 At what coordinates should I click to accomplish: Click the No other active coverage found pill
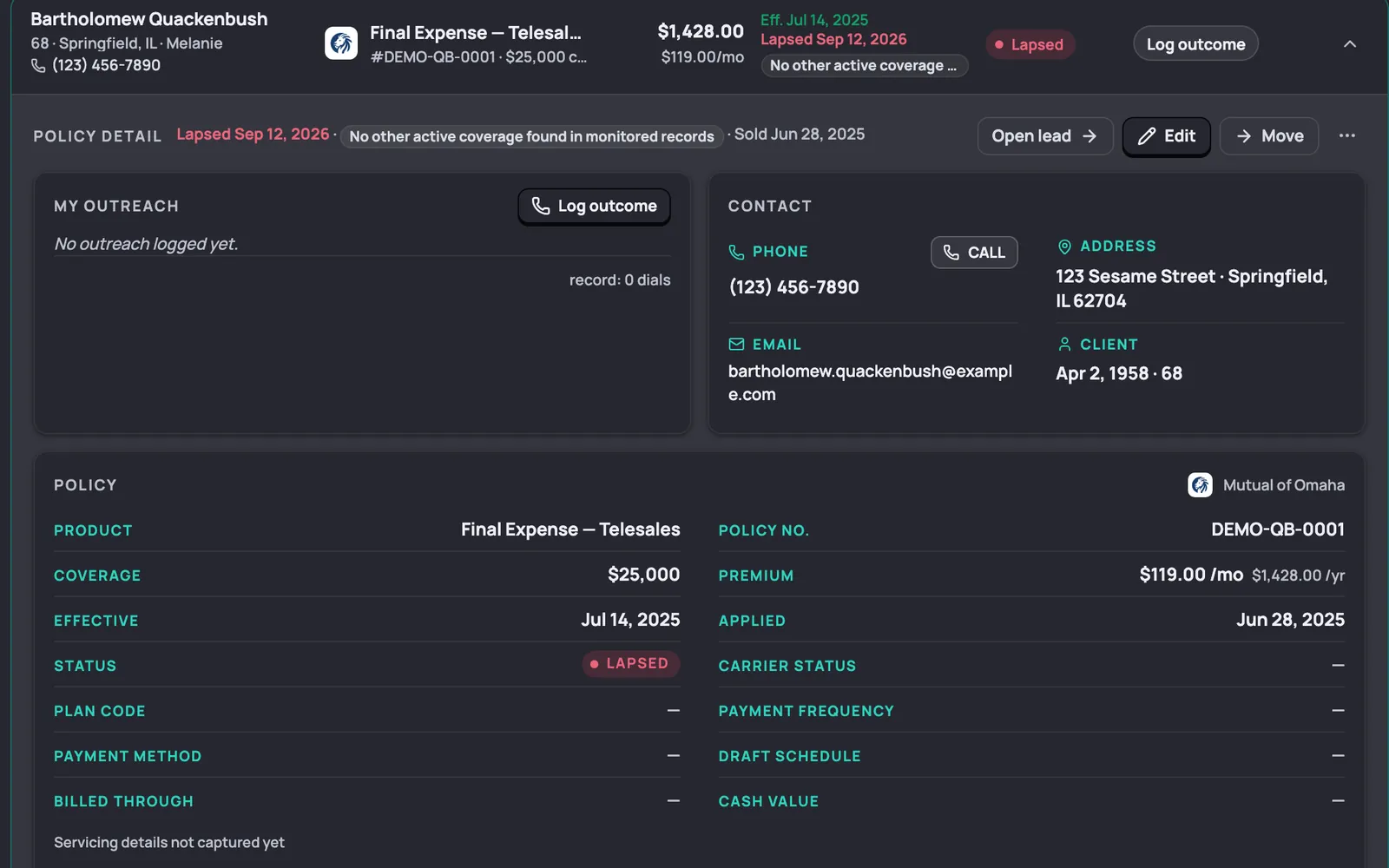pyautogui.click(x=531, y=136)
